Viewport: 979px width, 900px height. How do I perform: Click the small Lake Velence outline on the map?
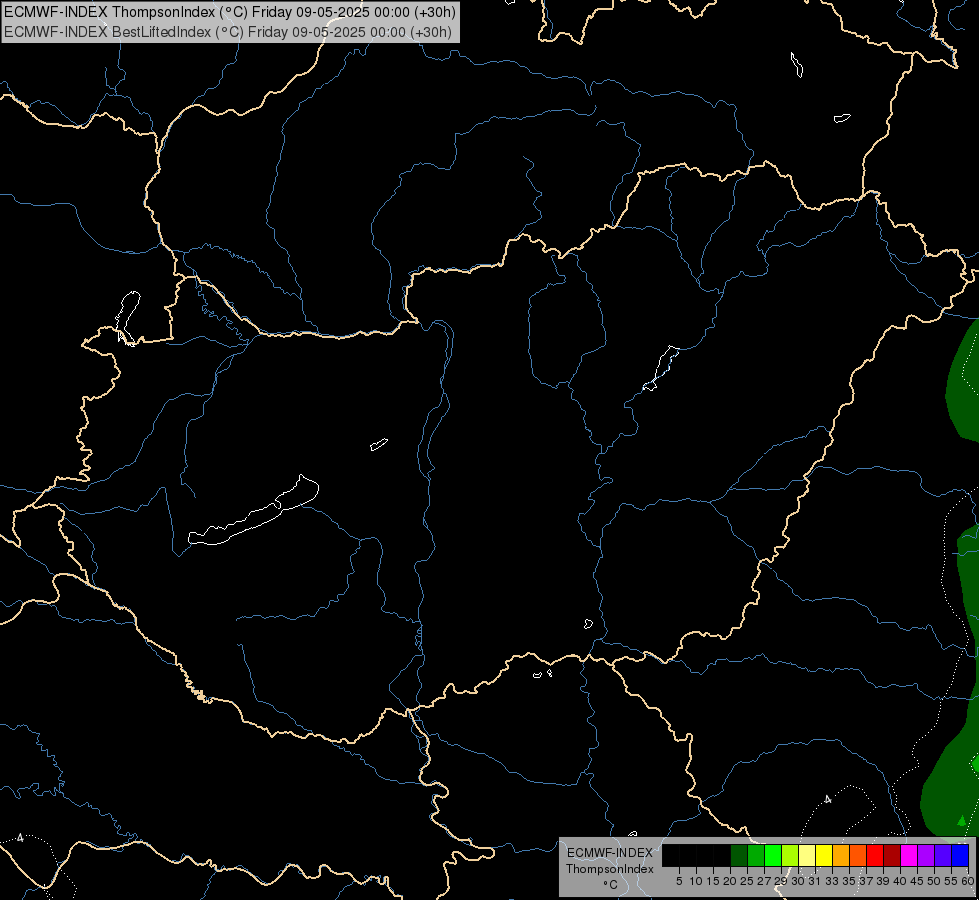point(379,444)
